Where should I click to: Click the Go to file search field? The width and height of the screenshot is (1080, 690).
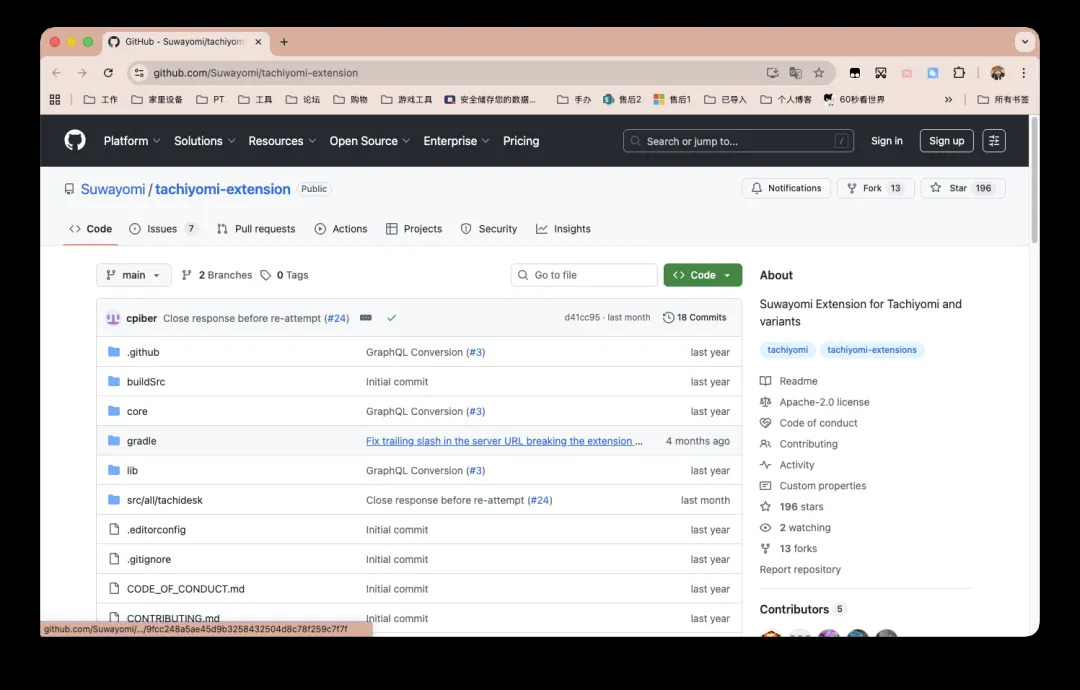584,275
